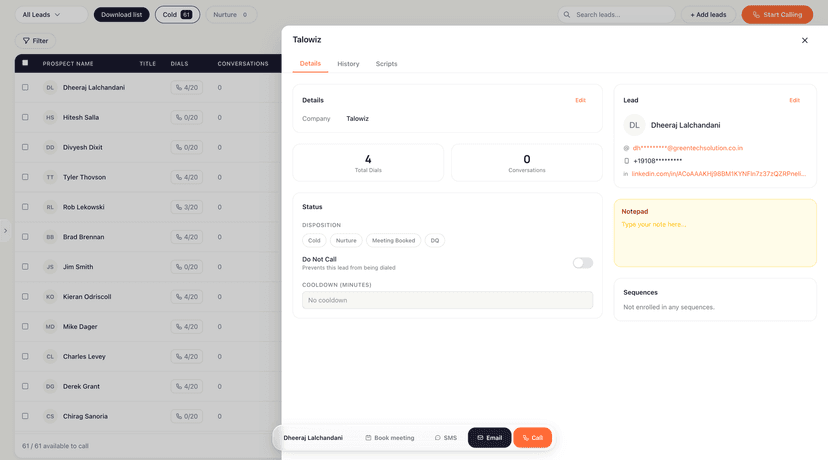Click the CS avatar for Chirag Sanoria

[x=50, y=416]
